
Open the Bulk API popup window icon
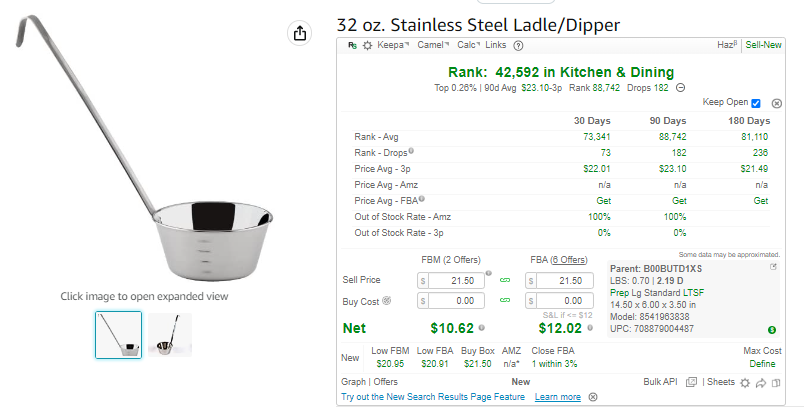click(691, 382)
